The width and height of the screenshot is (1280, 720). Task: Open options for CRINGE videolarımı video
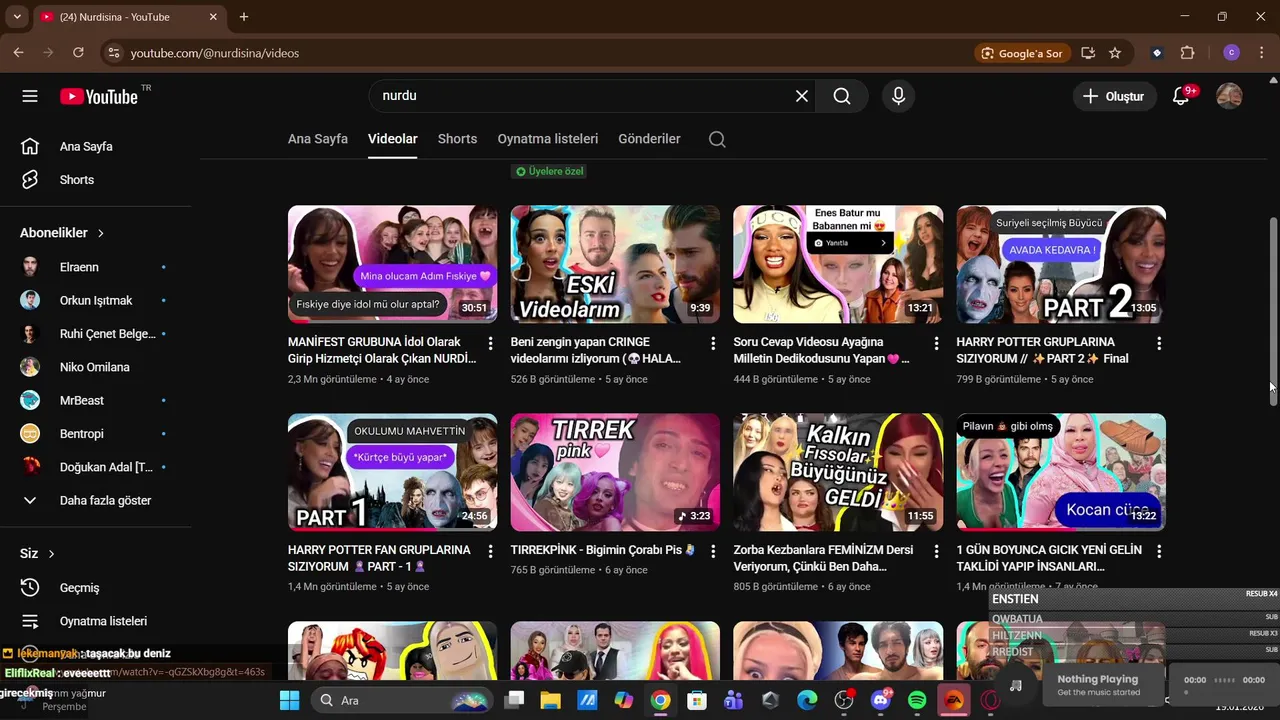(x=713, y=343)
